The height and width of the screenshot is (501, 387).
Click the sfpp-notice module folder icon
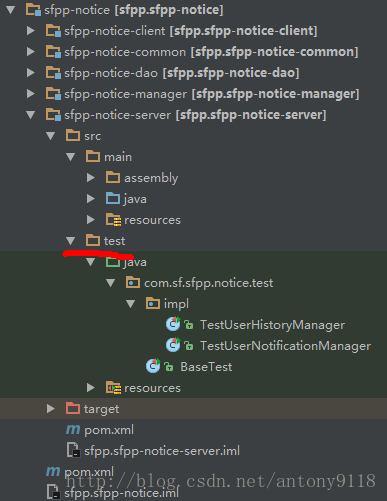(33, 10)
